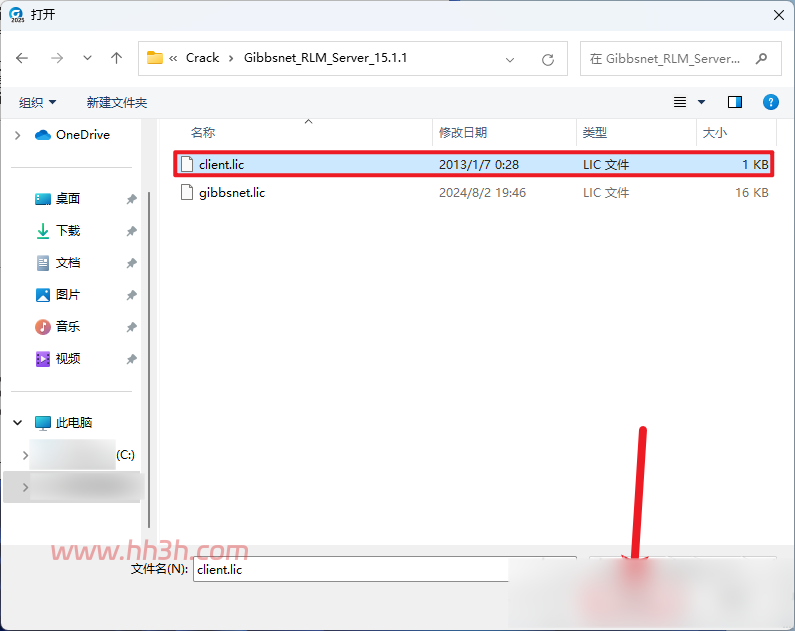Select the client.lic file
795x631 pixels.
click(474, 164)
